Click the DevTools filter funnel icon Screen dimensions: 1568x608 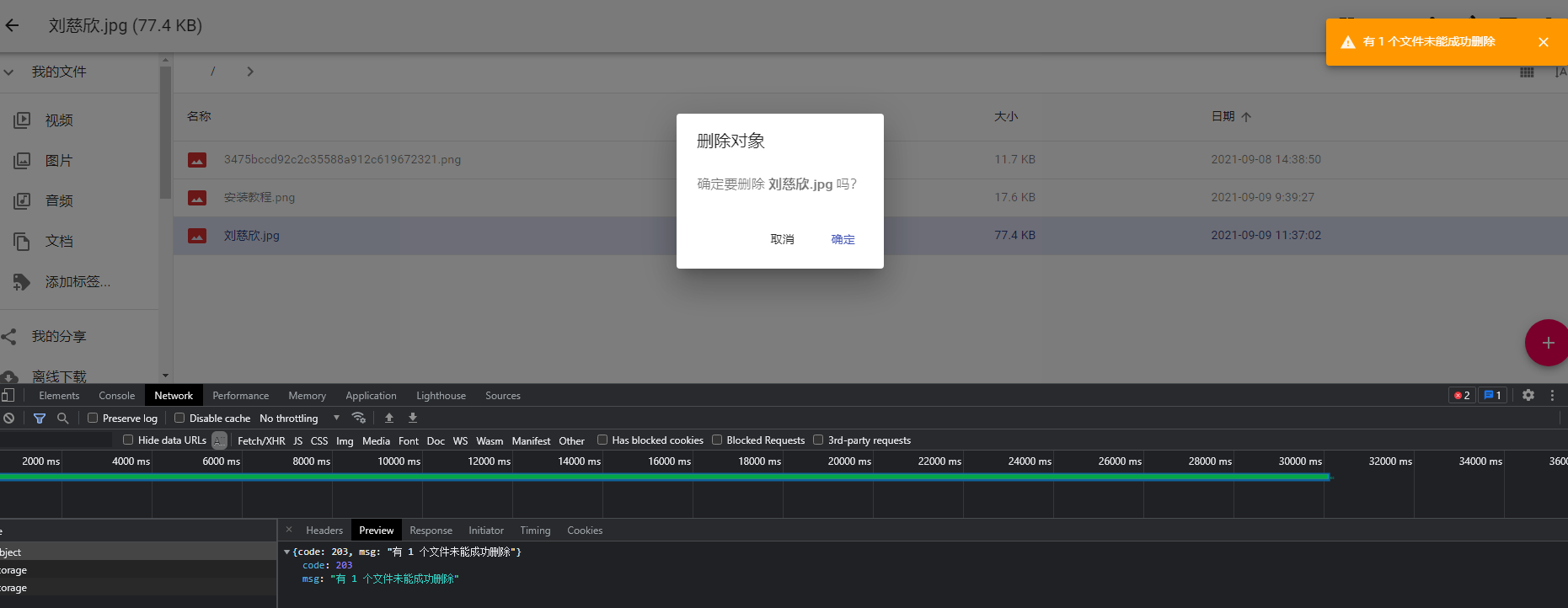(x=40, y=419)
